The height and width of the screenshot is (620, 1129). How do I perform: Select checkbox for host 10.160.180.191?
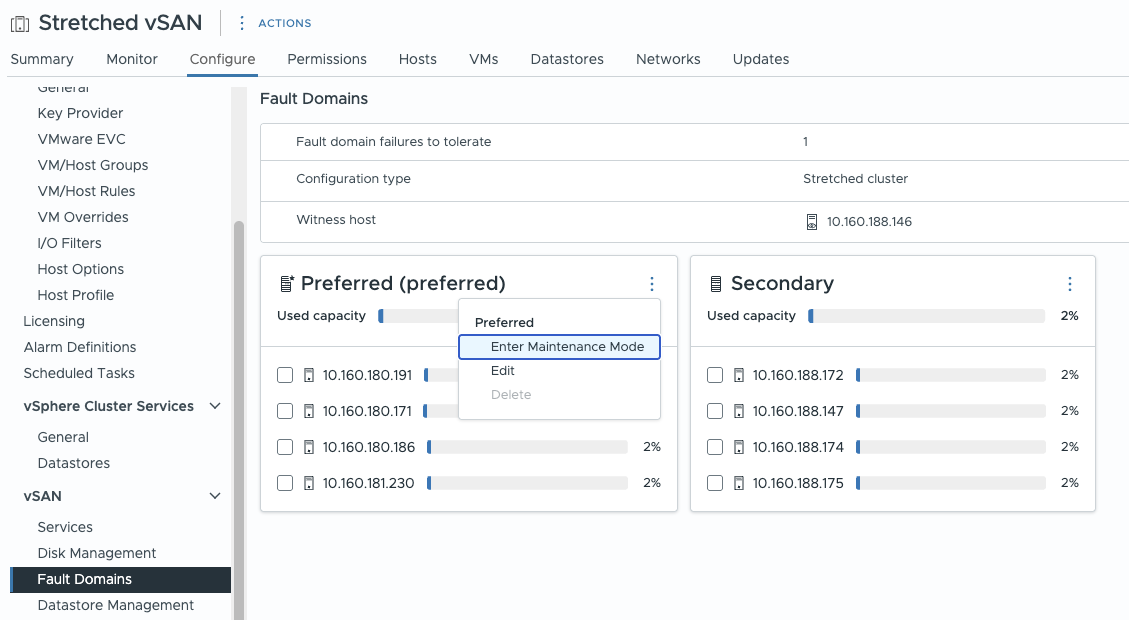(285, 375)
